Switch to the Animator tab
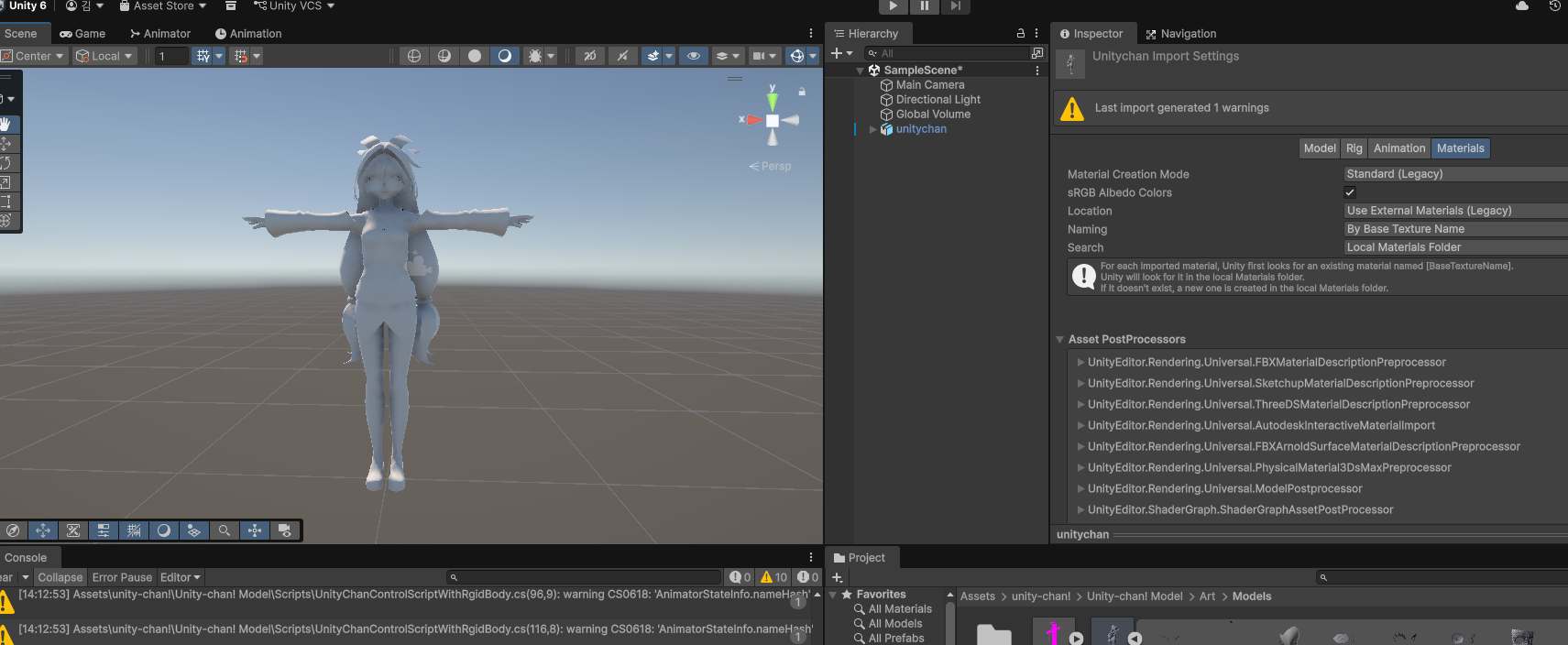Image resolution: width=1568 pixels, height=645 pixels. pyautogui.click(x=160, y=34)
